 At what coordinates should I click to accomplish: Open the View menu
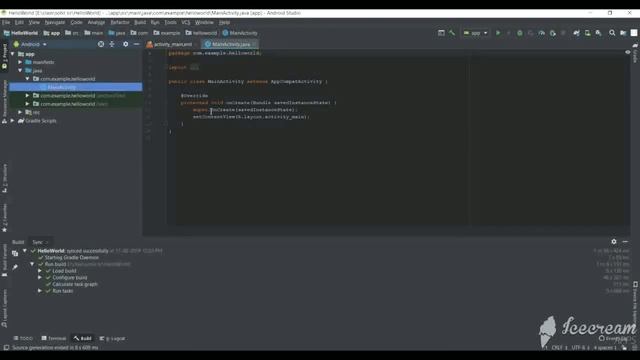point(34,22)
